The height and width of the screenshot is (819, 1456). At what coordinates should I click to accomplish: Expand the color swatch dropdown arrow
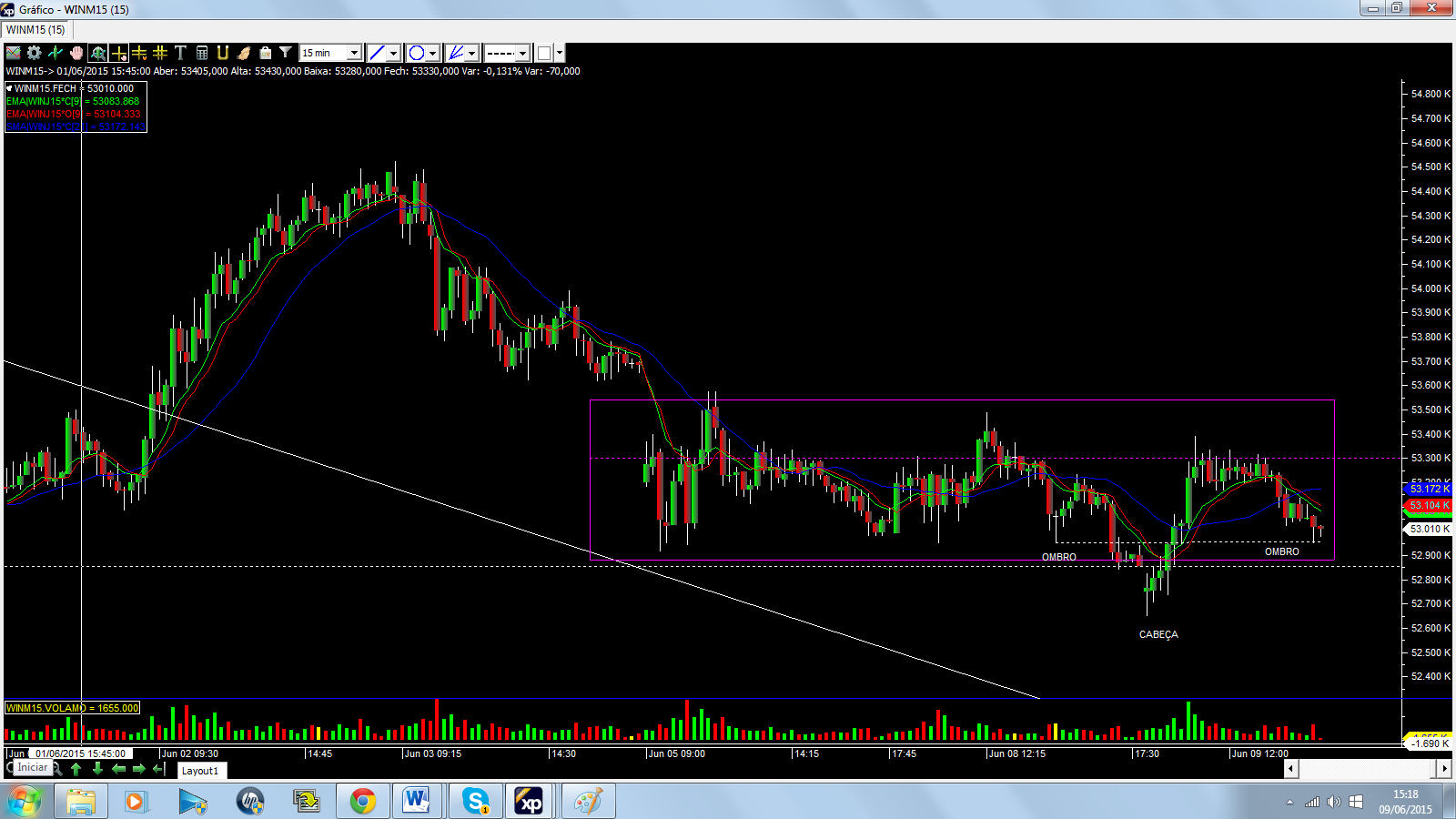click(560, 53)
